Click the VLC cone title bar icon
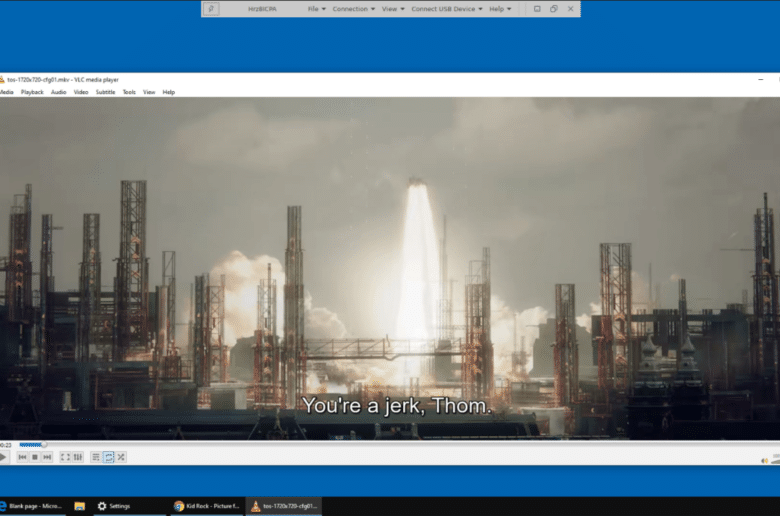 [2, 80]
